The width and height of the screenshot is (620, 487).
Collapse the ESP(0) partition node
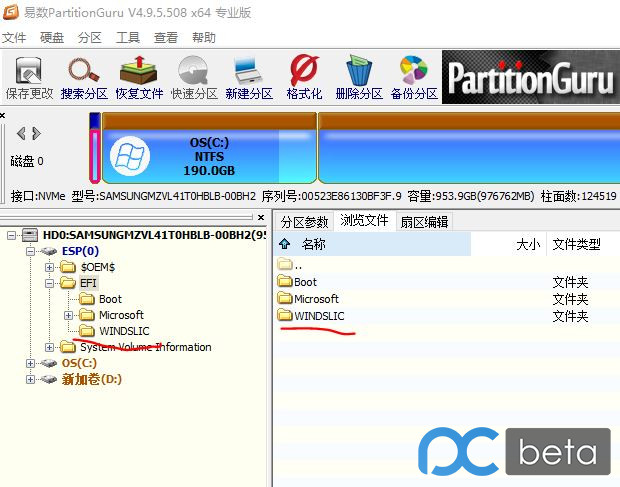tap(30, 251)
